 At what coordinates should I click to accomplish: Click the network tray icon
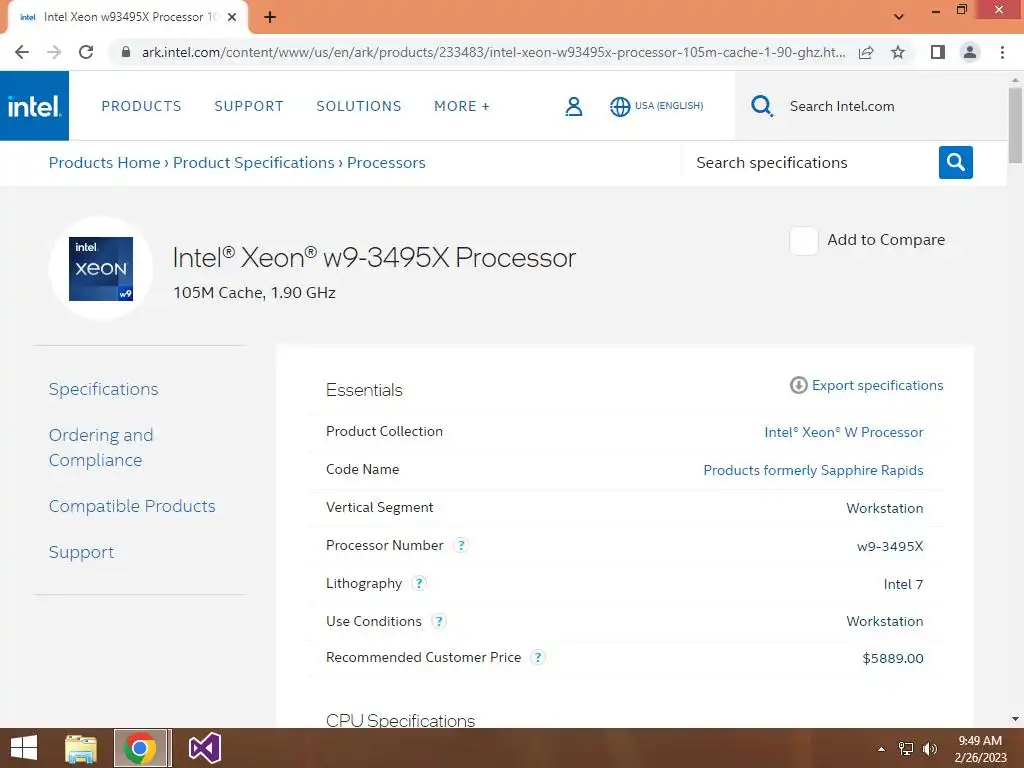point(906,749)
